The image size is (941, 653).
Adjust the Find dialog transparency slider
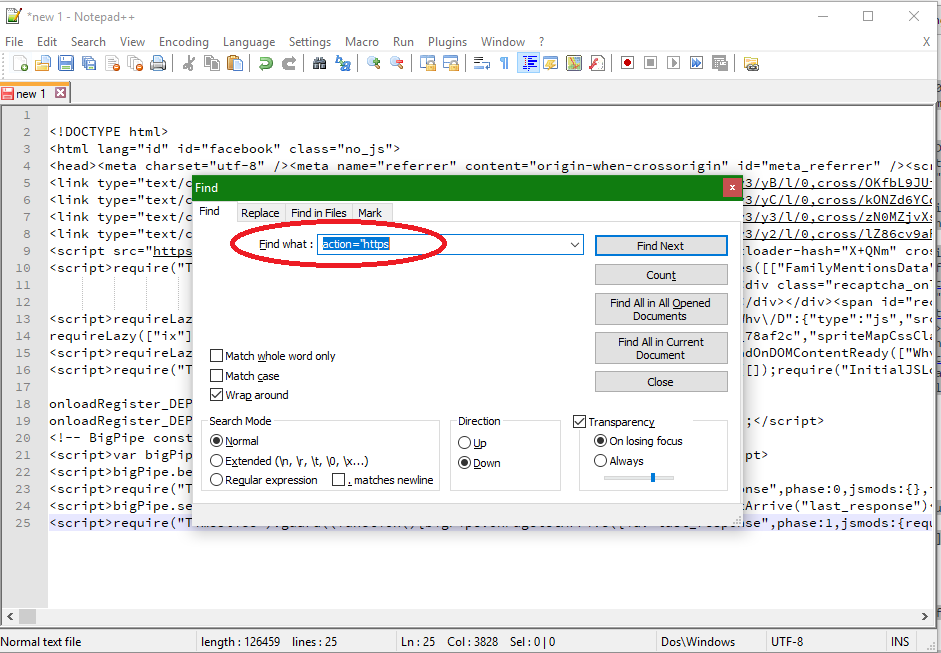(653, 478)
